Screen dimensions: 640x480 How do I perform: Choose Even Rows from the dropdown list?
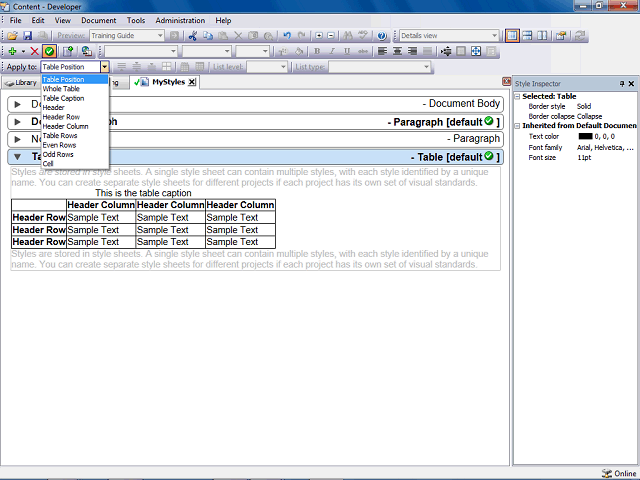(75, 145)
